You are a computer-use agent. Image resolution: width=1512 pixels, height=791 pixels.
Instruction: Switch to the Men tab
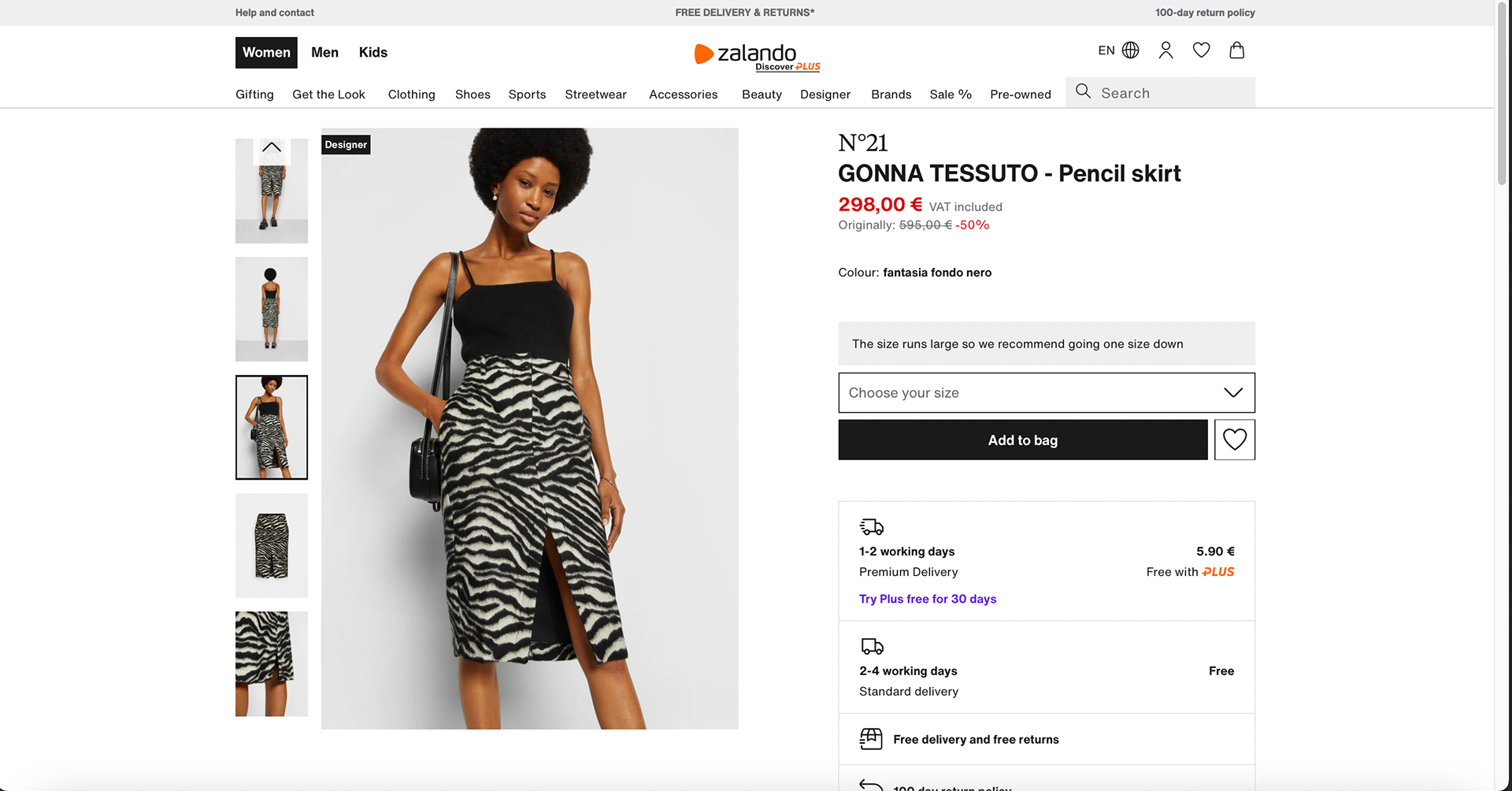pyautogui.click(x=324, y=53)
